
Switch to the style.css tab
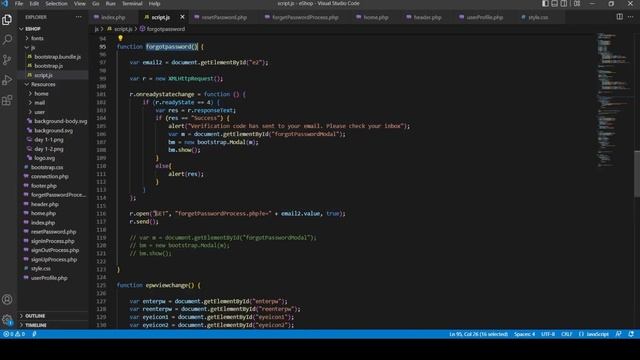click(x=538, y=17)
